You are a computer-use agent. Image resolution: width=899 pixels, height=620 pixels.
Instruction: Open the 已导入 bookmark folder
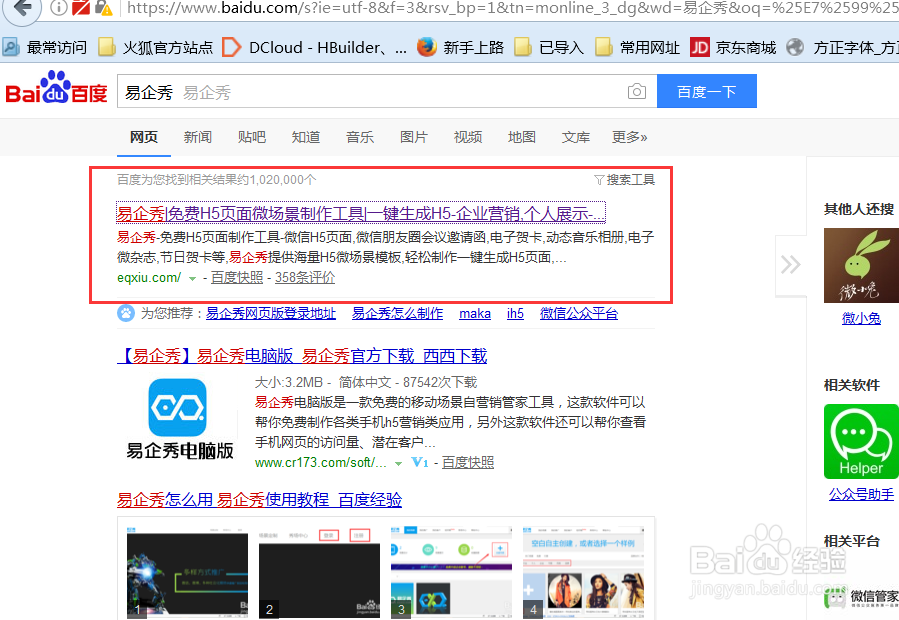pos(549,47)
